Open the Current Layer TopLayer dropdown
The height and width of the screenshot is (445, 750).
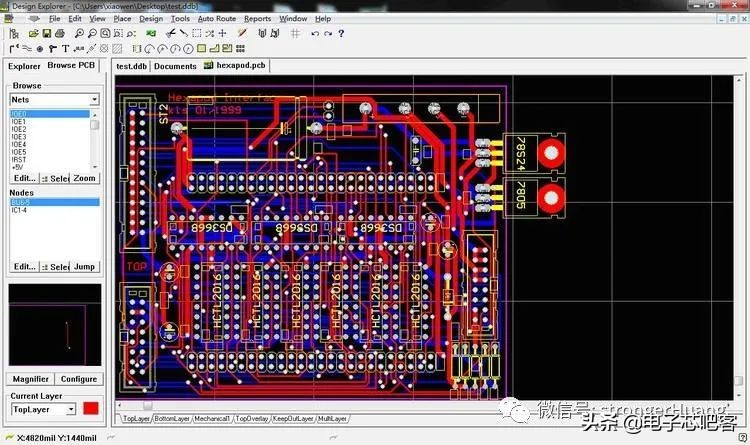click(x=70, y=410)
